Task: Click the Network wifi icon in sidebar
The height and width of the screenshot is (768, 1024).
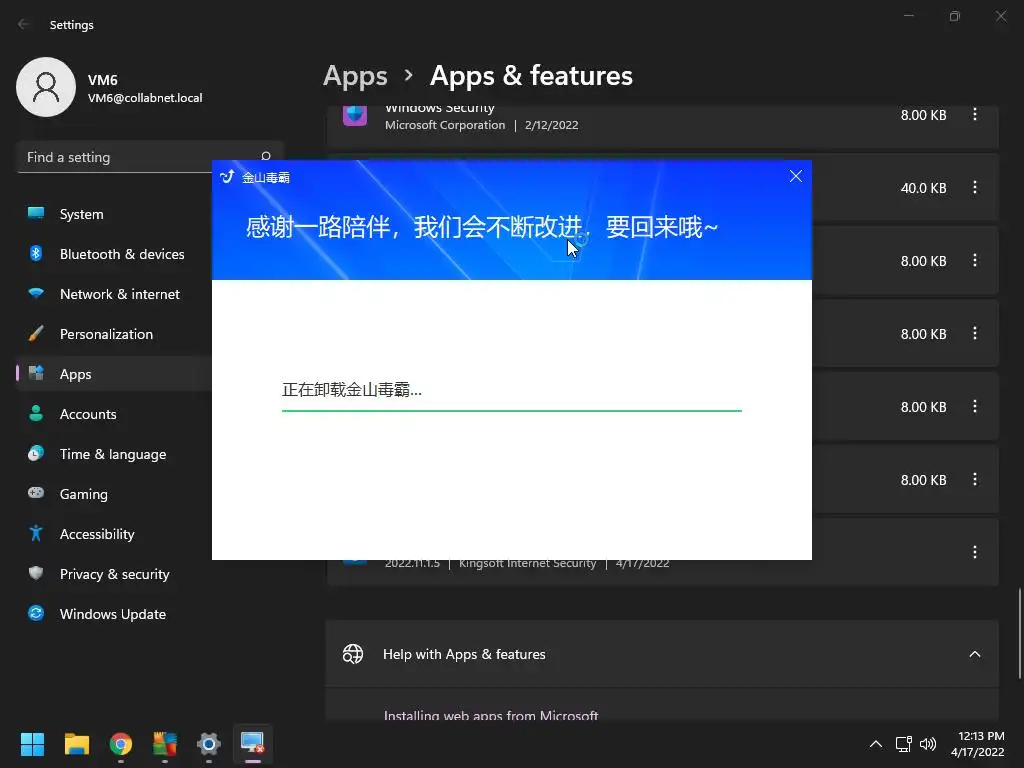Action: coord(36,293)
